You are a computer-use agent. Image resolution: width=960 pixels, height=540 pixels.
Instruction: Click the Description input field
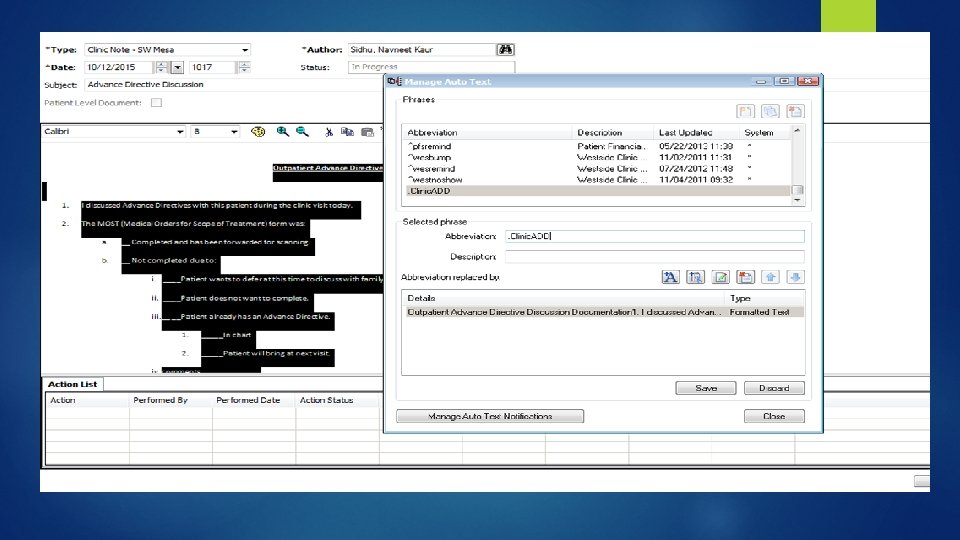(x=654, y=256)
